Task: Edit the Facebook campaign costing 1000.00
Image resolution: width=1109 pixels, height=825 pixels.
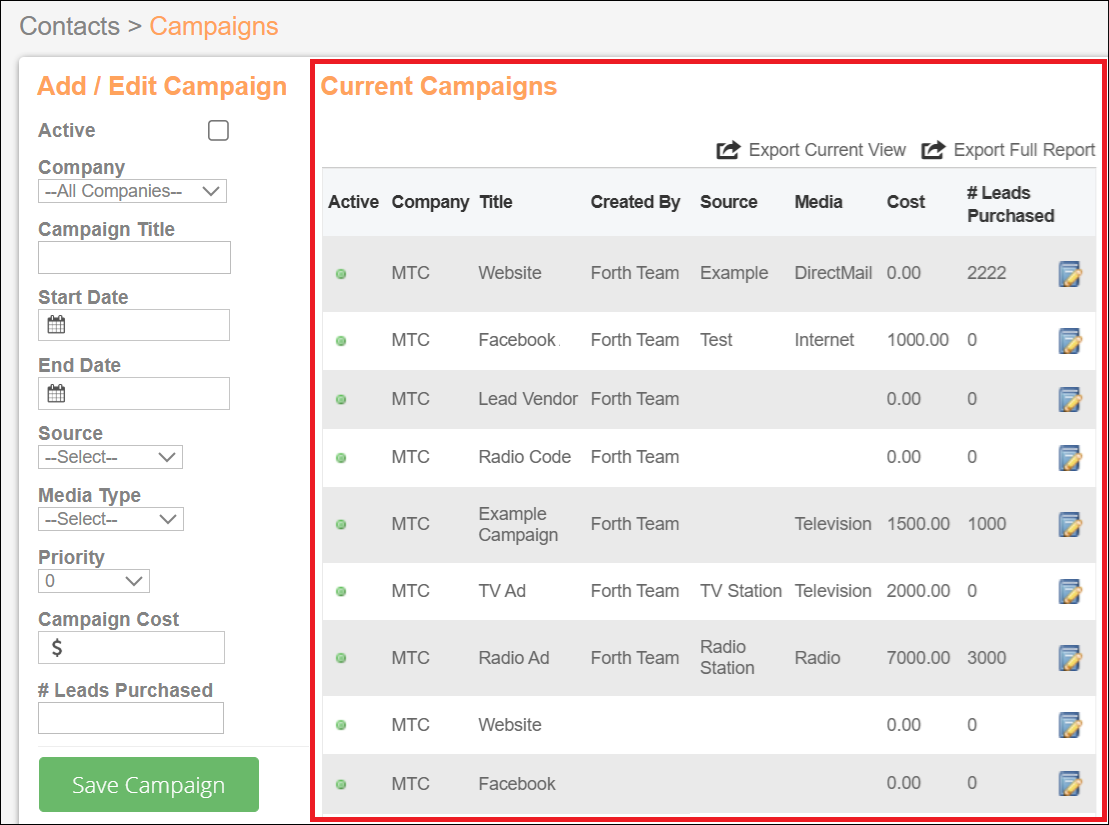Action: point(1069,341)
